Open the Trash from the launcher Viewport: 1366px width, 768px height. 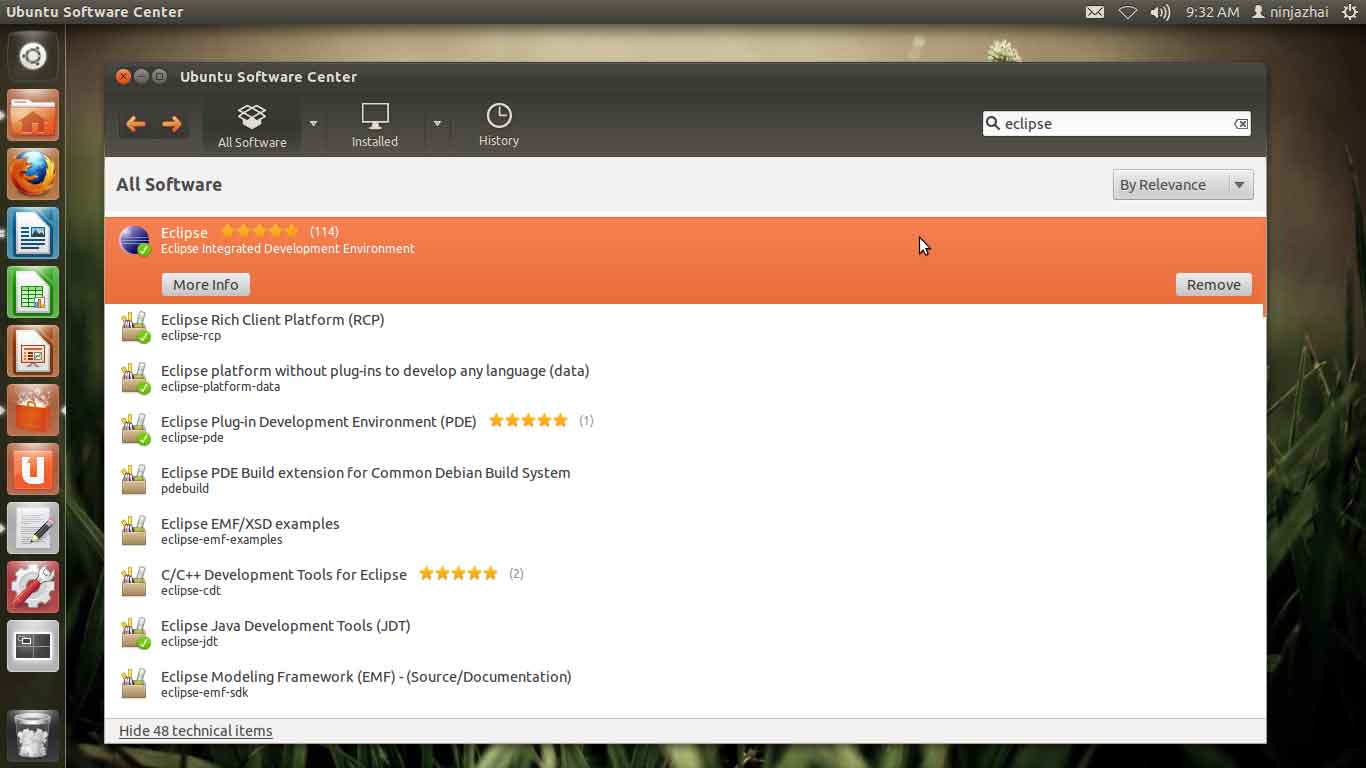point(33,735)
